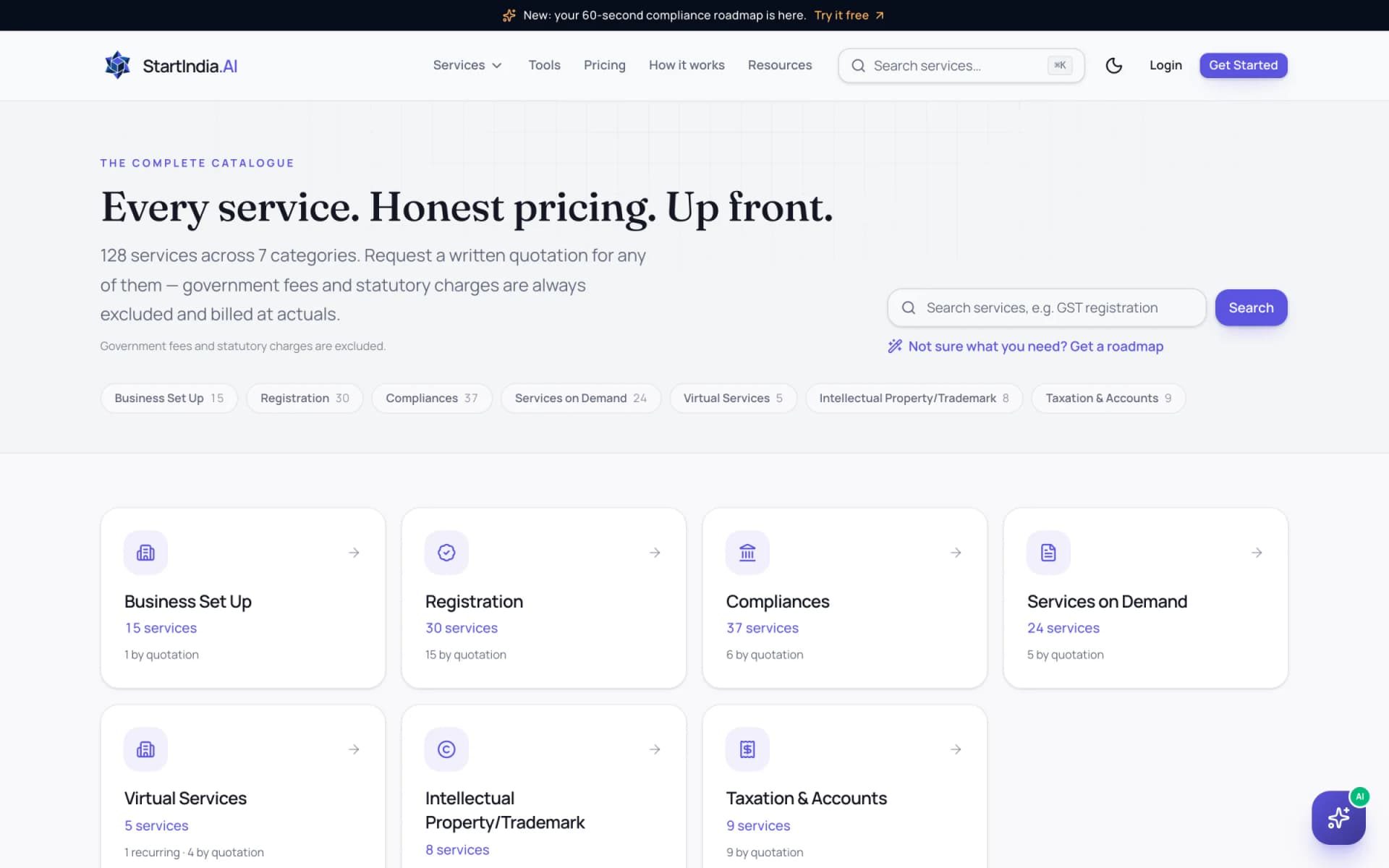Click the StartIndia.AI logo icon

[117, 65]
